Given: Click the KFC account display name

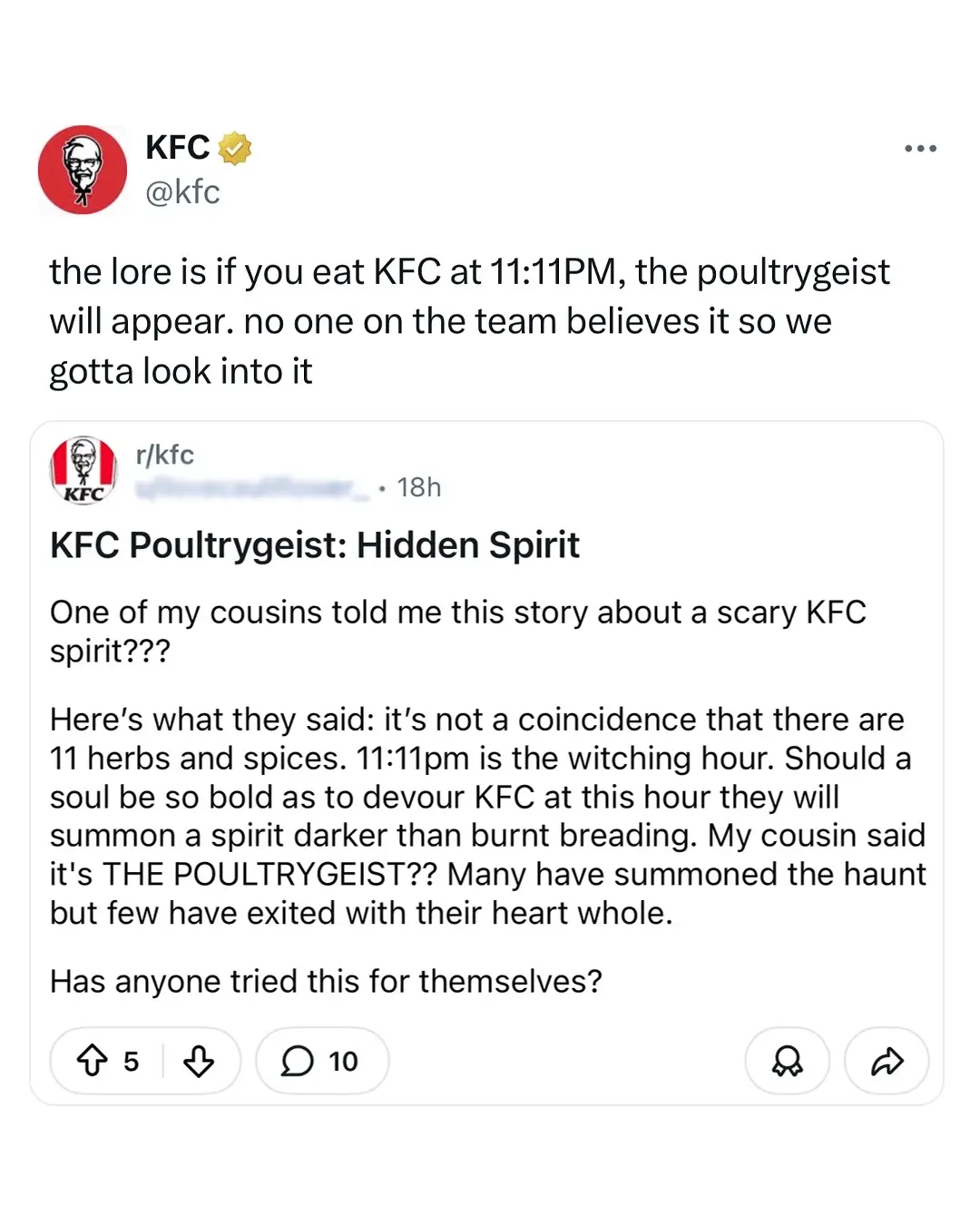Looking at the screenshot, I should [177, 147].
